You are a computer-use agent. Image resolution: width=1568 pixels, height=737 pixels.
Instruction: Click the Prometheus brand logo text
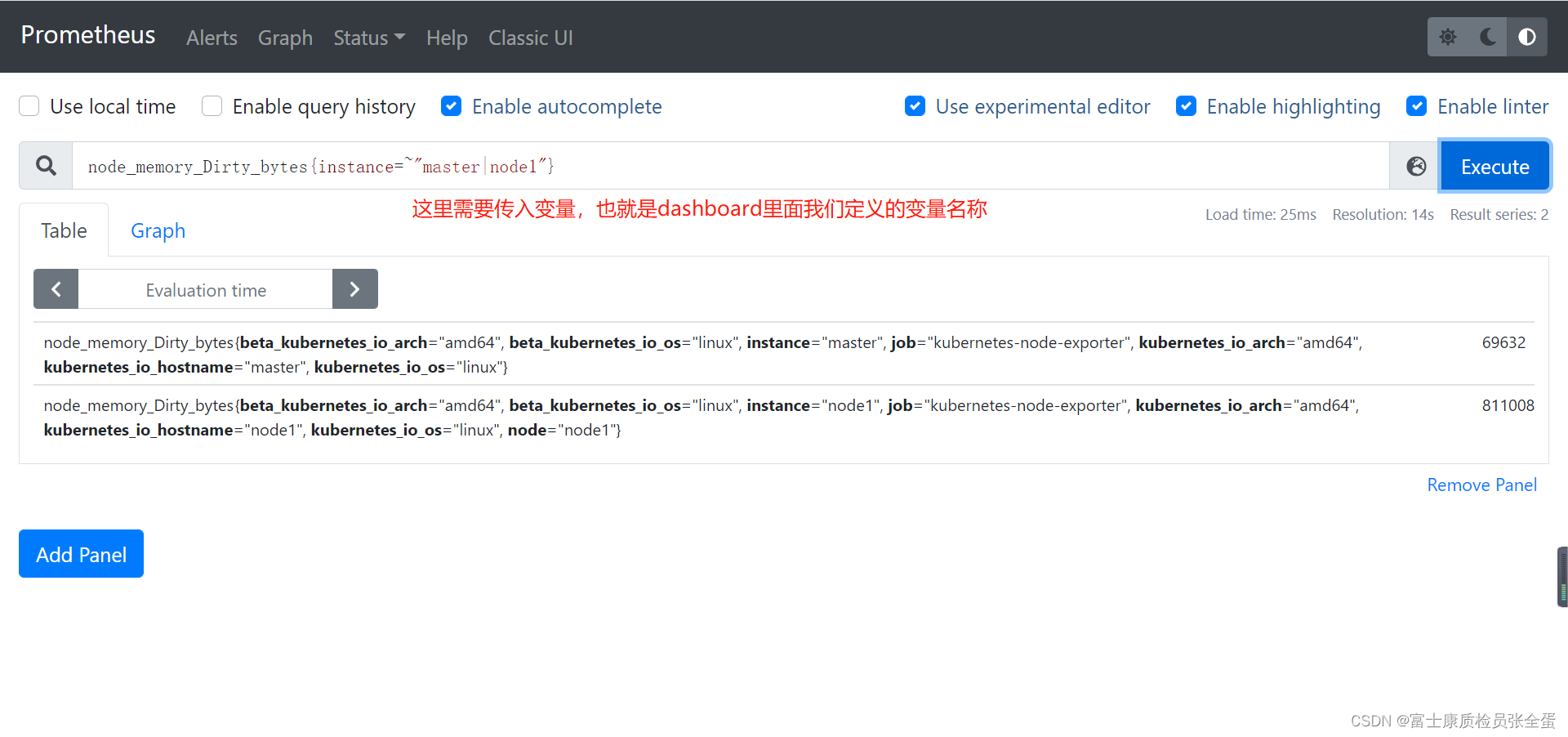pyautogui.click(x=88, y=35)
